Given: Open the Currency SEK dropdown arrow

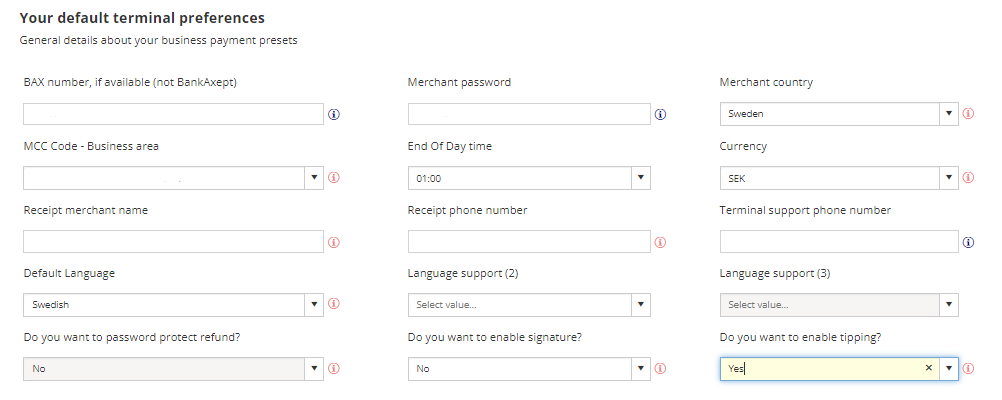Looking at the screenshot, I should (x=949, y=178).
